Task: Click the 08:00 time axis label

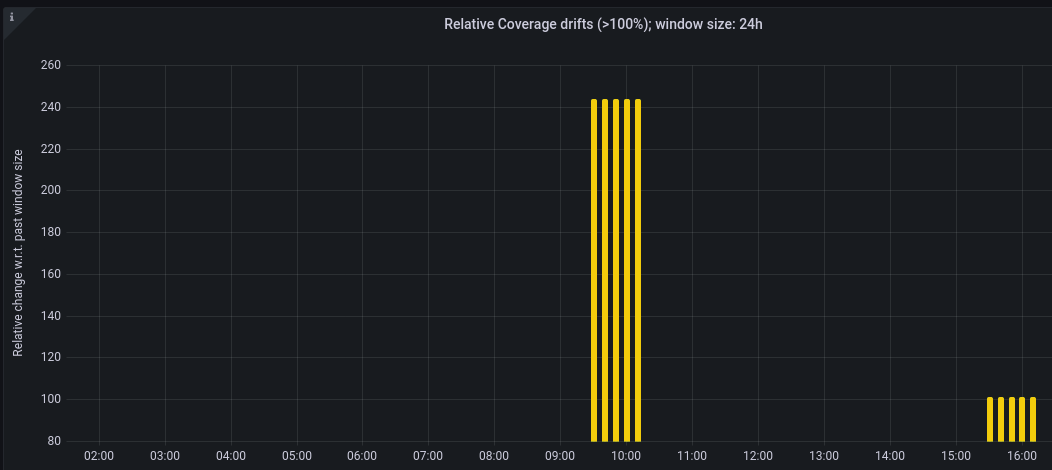Action: pyautogui.click(x=494, y=456)
